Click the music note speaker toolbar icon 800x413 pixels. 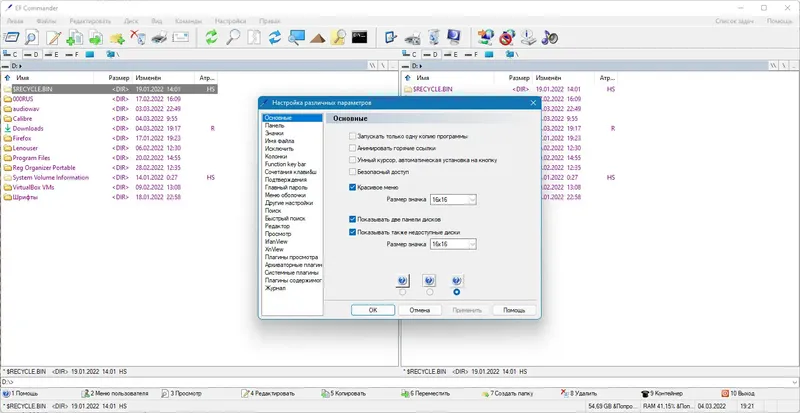point(549,37)
